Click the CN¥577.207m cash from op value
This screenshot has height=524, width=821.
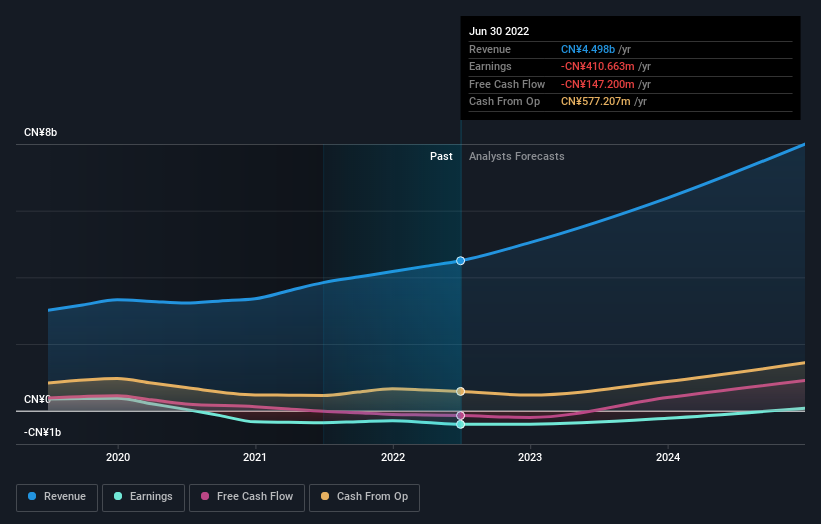(595, 102)
